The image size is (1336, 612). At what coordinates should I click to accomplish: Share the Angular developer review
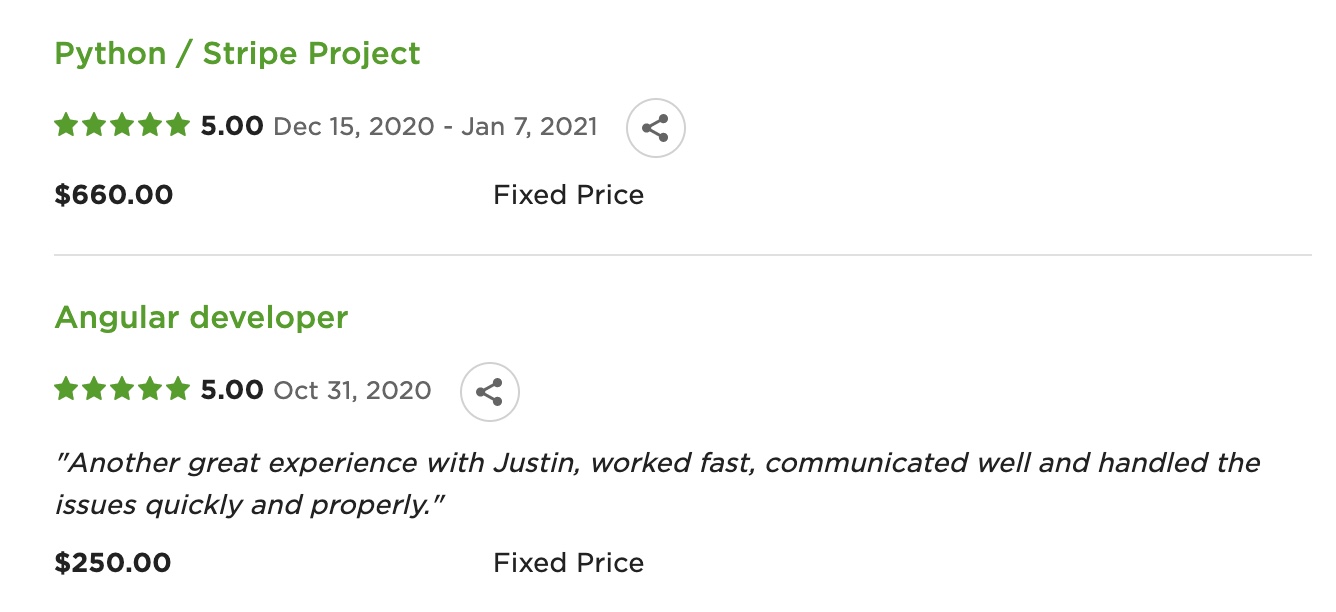coord(489,391)
